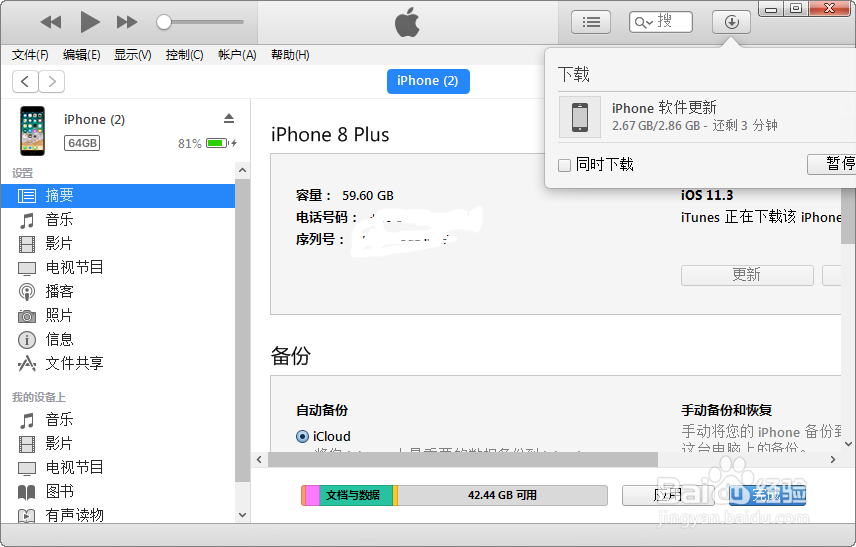Select 图书 under 我的设备上

(118, 492)
